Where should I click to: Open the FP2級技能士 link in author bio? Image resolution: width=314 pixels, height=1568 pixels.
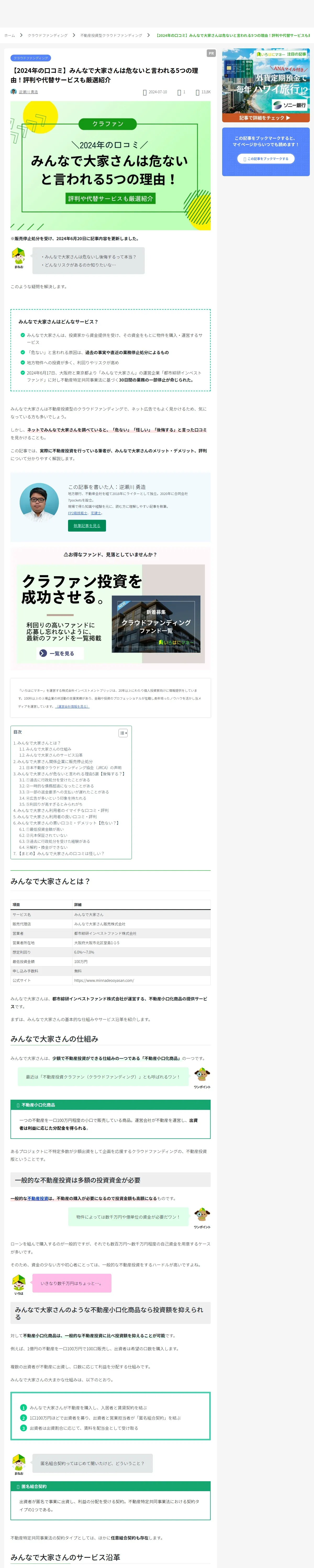(77, 513)
